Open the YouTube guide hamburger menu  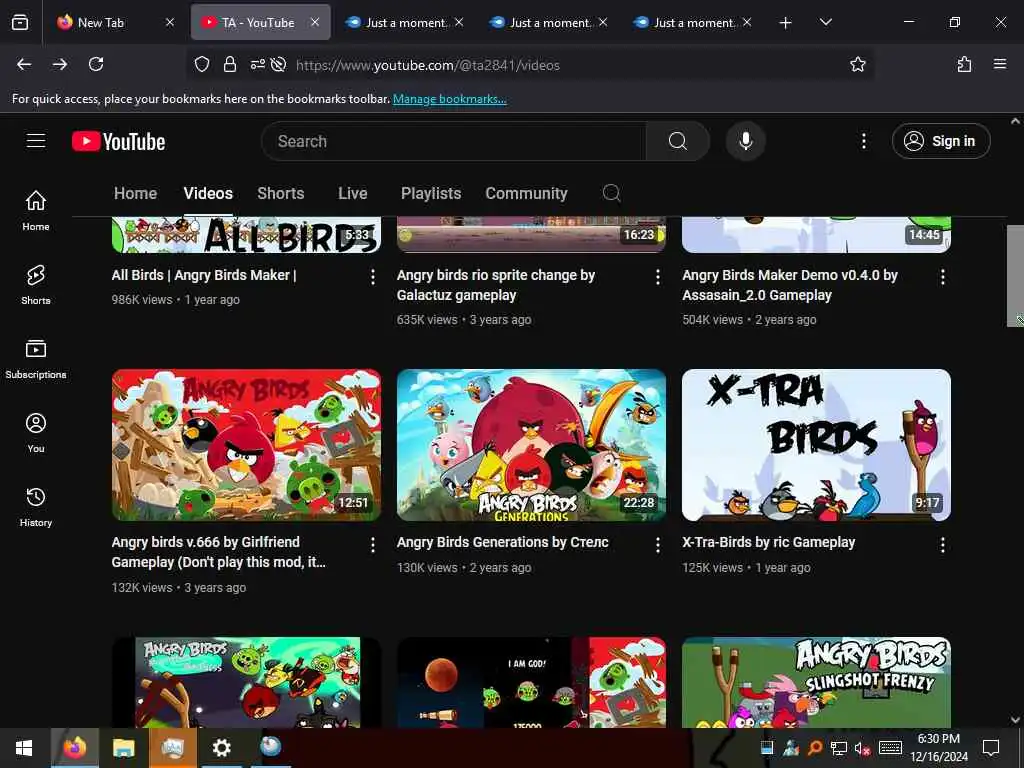point(36,141)
